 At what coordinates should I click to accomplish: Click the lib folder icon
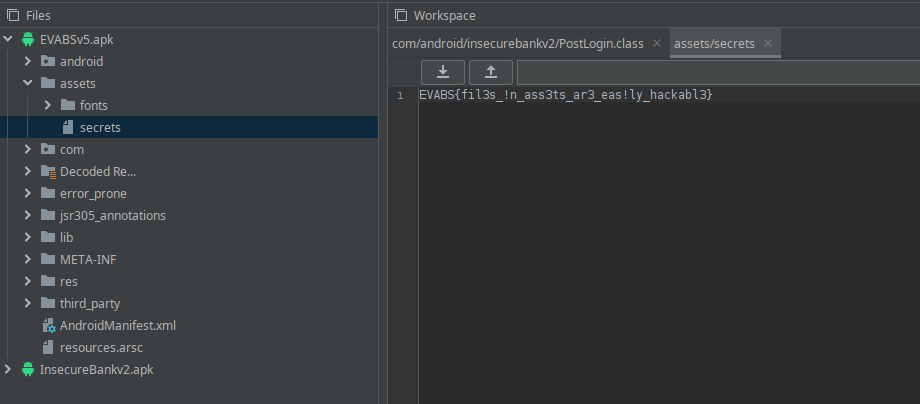click(x=48, y=237)
